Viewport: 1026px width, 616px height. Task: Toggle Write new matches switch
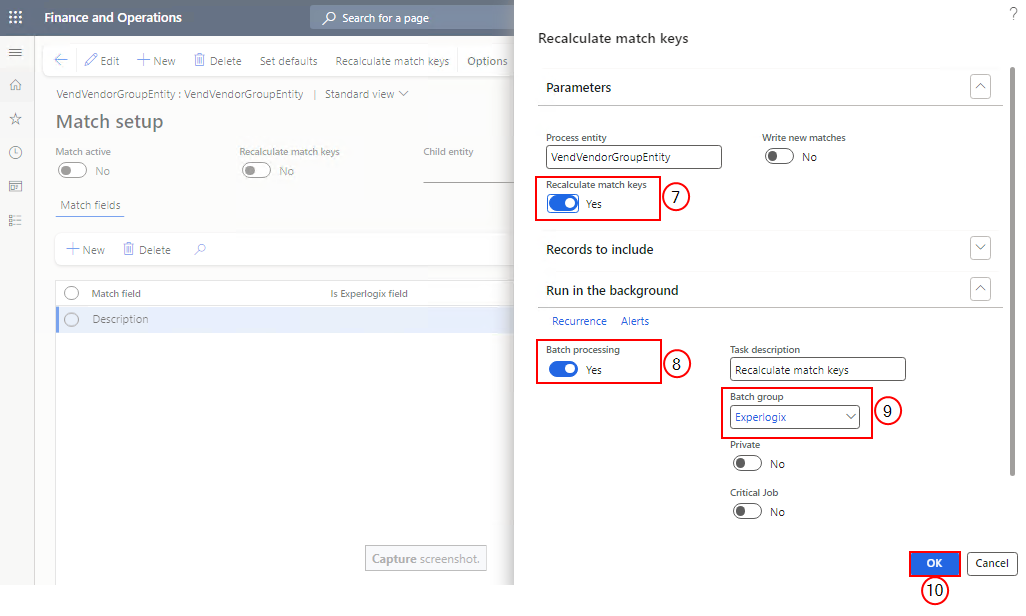779,156
